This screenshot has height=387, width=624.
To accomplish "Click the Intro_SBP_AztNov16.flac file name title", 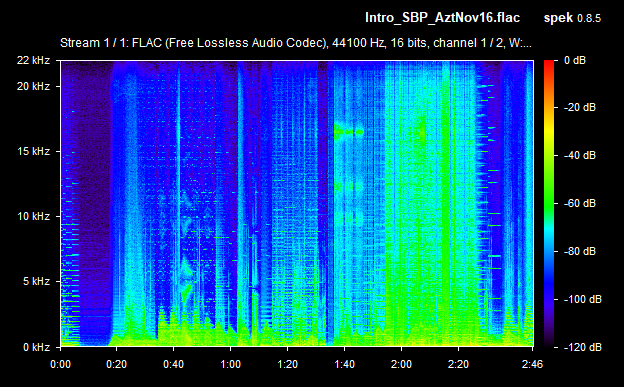I will pyautogui.click(x=443, y=18).
